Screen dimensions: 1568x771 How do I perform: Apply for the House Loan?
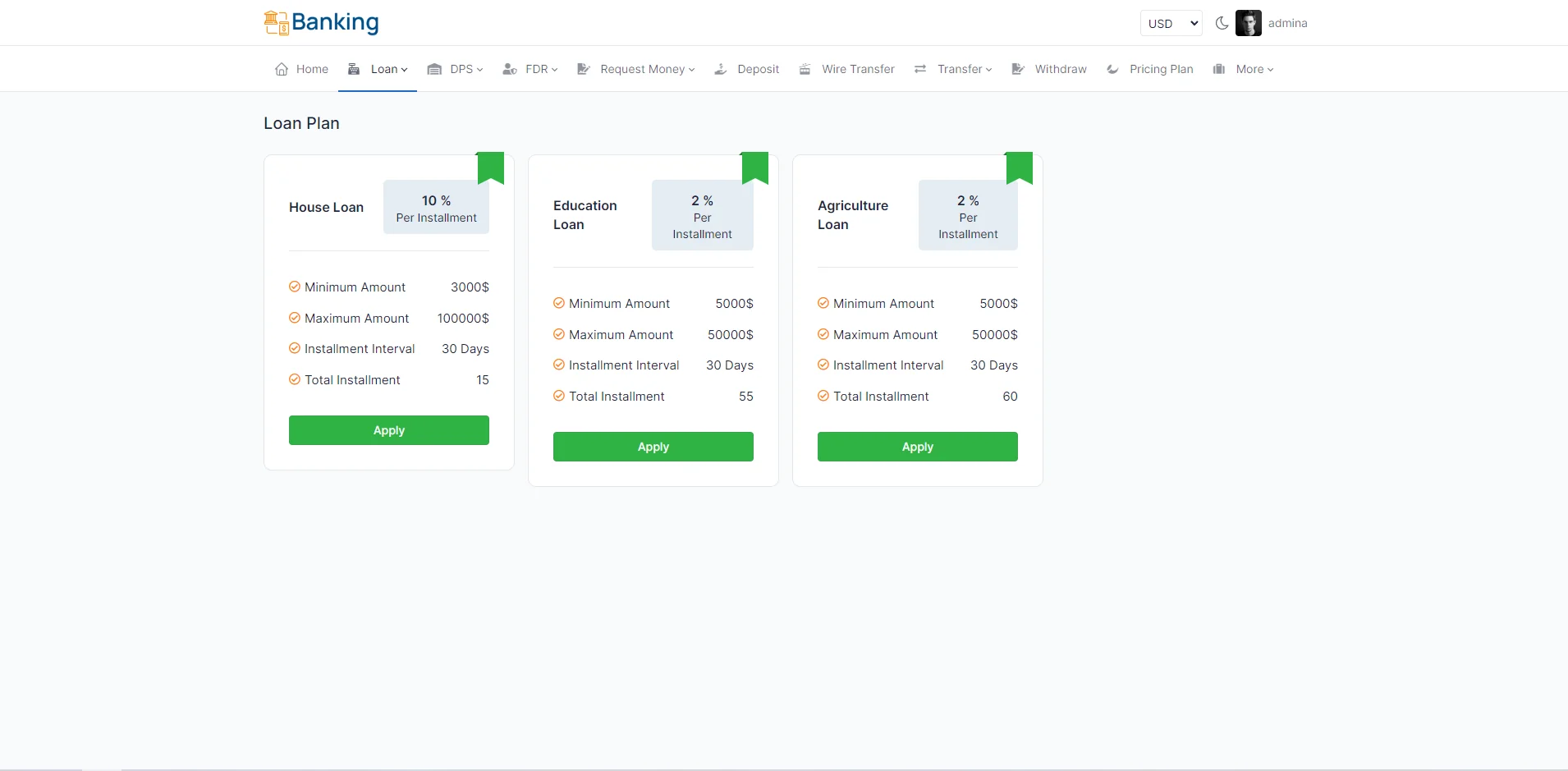pyautogui.click(x=388, y=430)
